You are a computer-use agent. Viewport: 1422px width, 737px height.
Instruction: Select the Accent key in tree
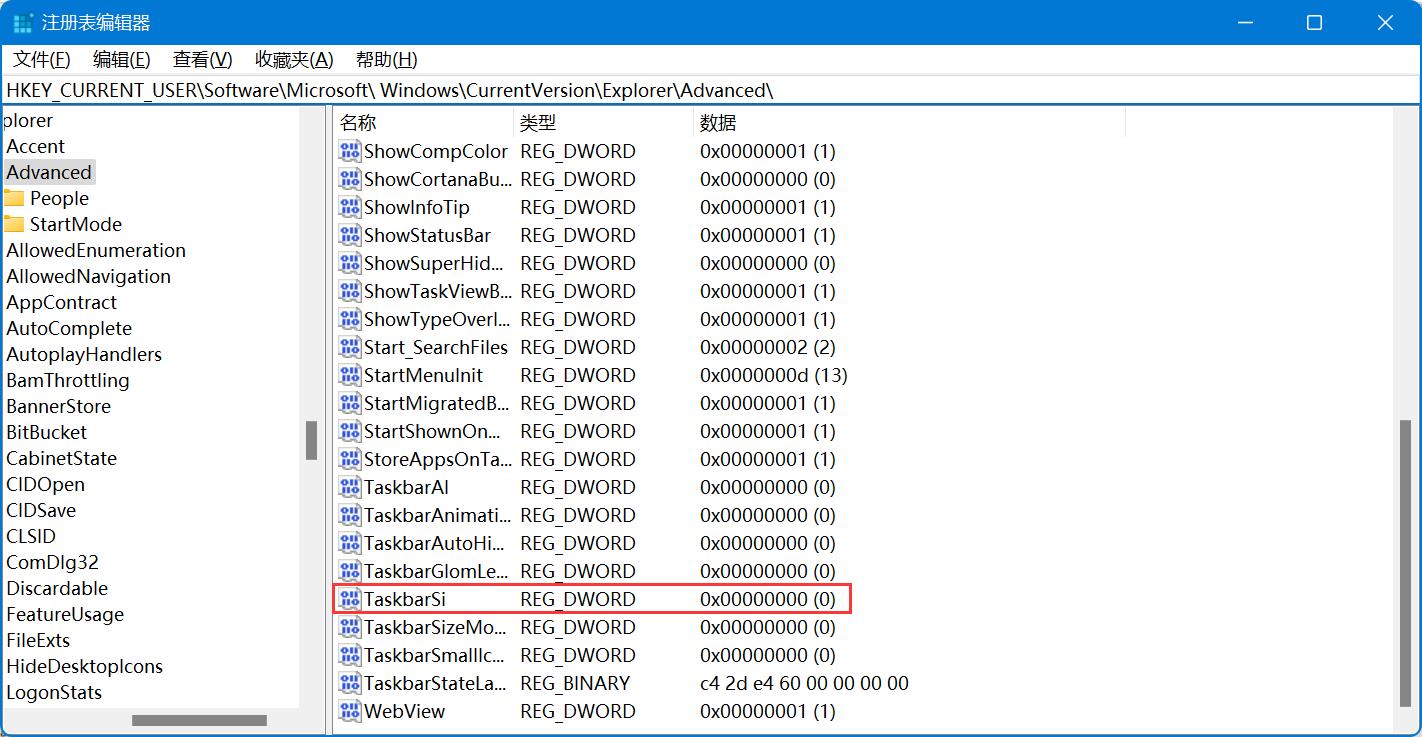click(x=35, y=146)
